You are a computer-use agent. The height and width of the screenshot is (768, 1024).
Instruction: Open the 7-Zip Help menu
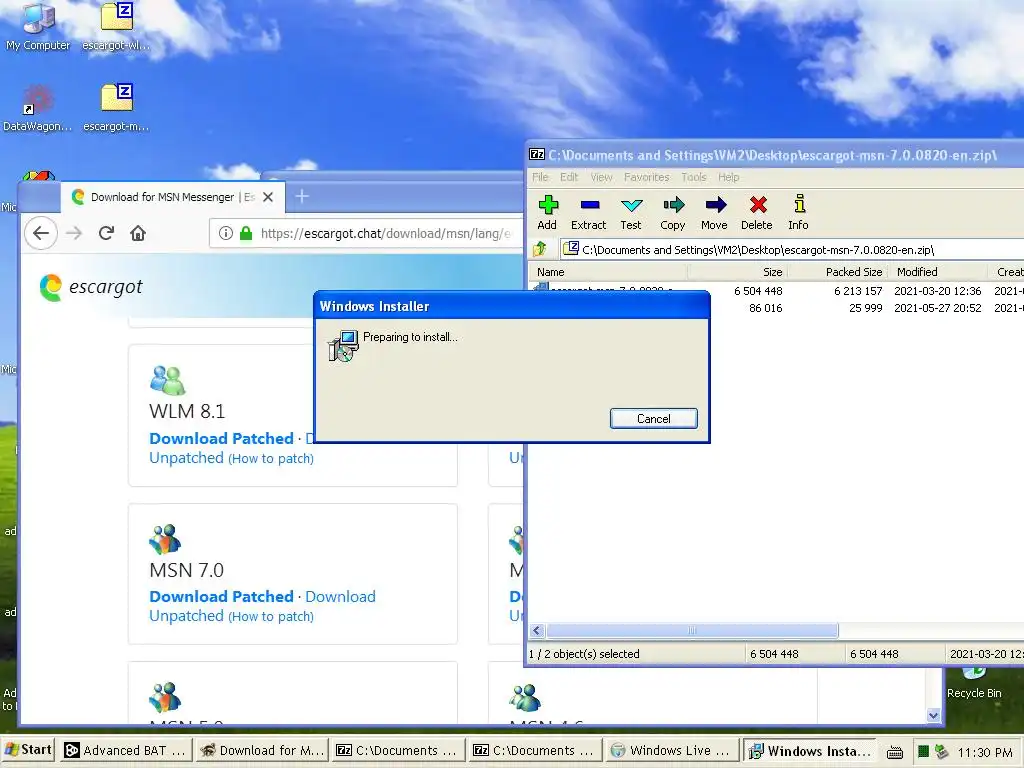729,177
